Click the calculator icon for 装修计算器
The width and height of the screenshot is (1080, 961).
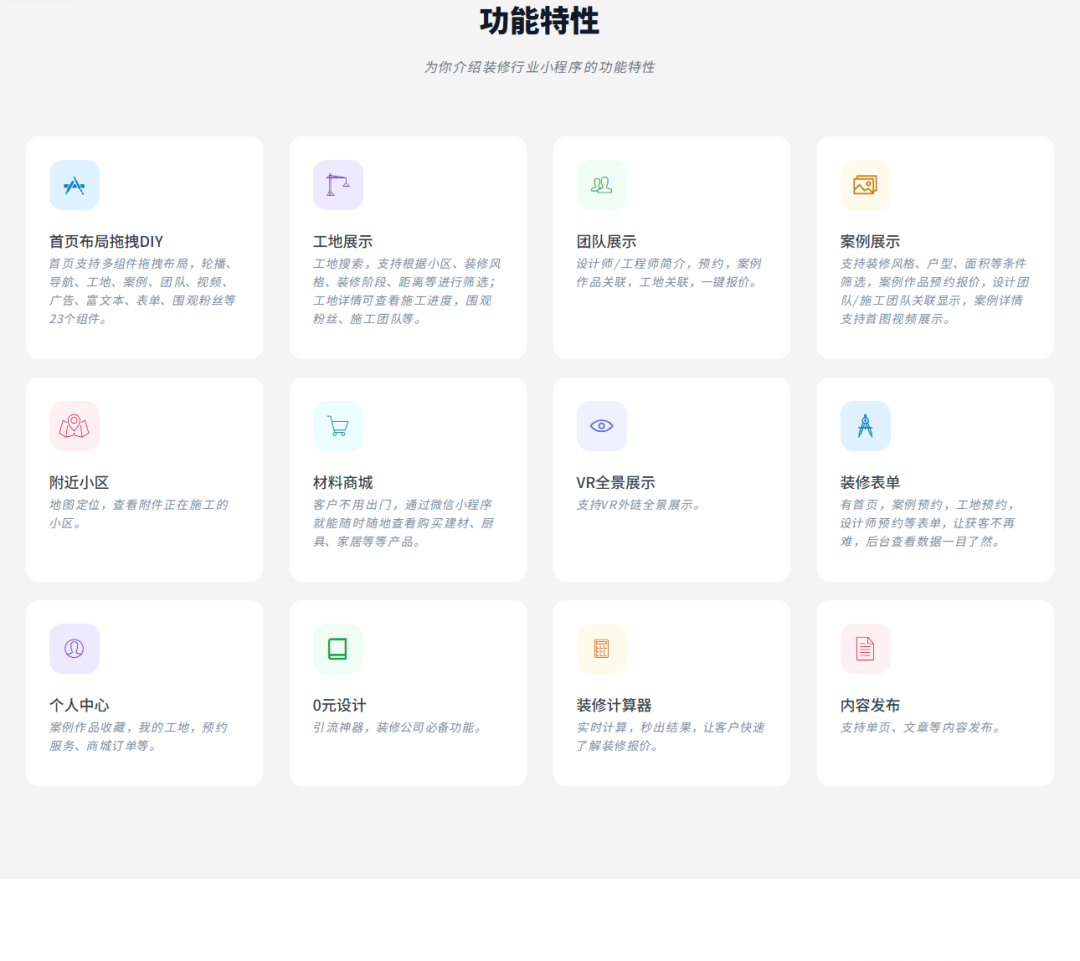(602, 649)
